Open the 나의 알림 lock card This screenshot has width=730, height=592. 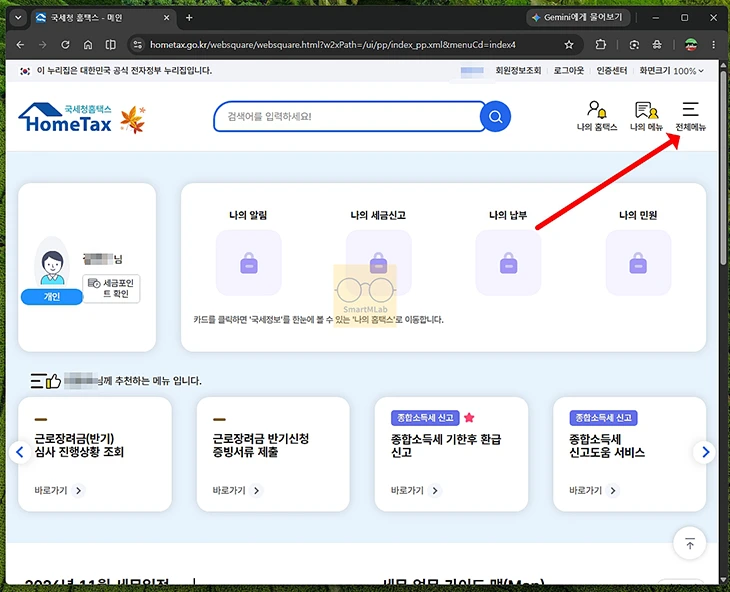click(x=249, y=262)
